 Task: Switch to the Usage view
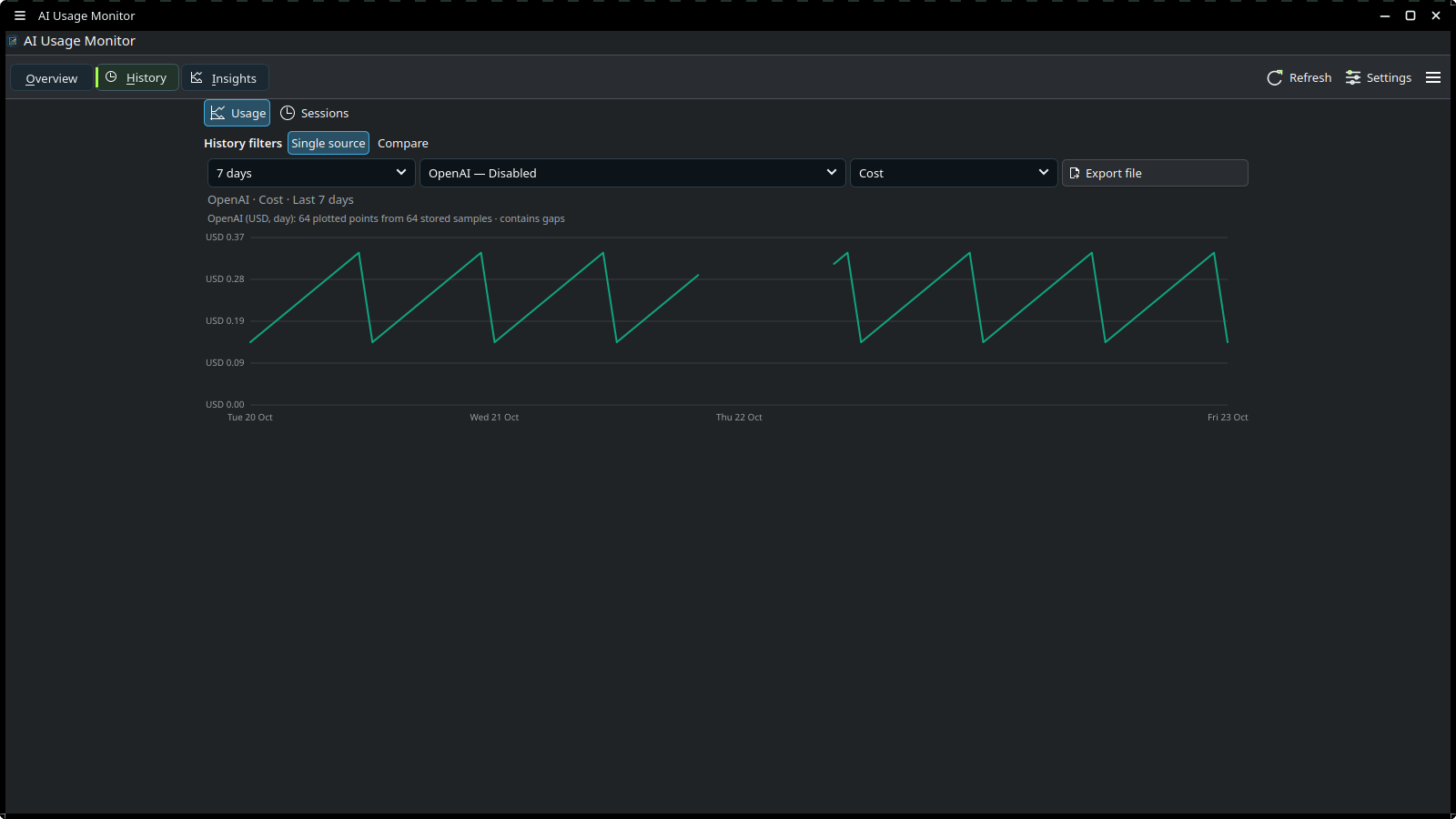[x=238, y=113]
